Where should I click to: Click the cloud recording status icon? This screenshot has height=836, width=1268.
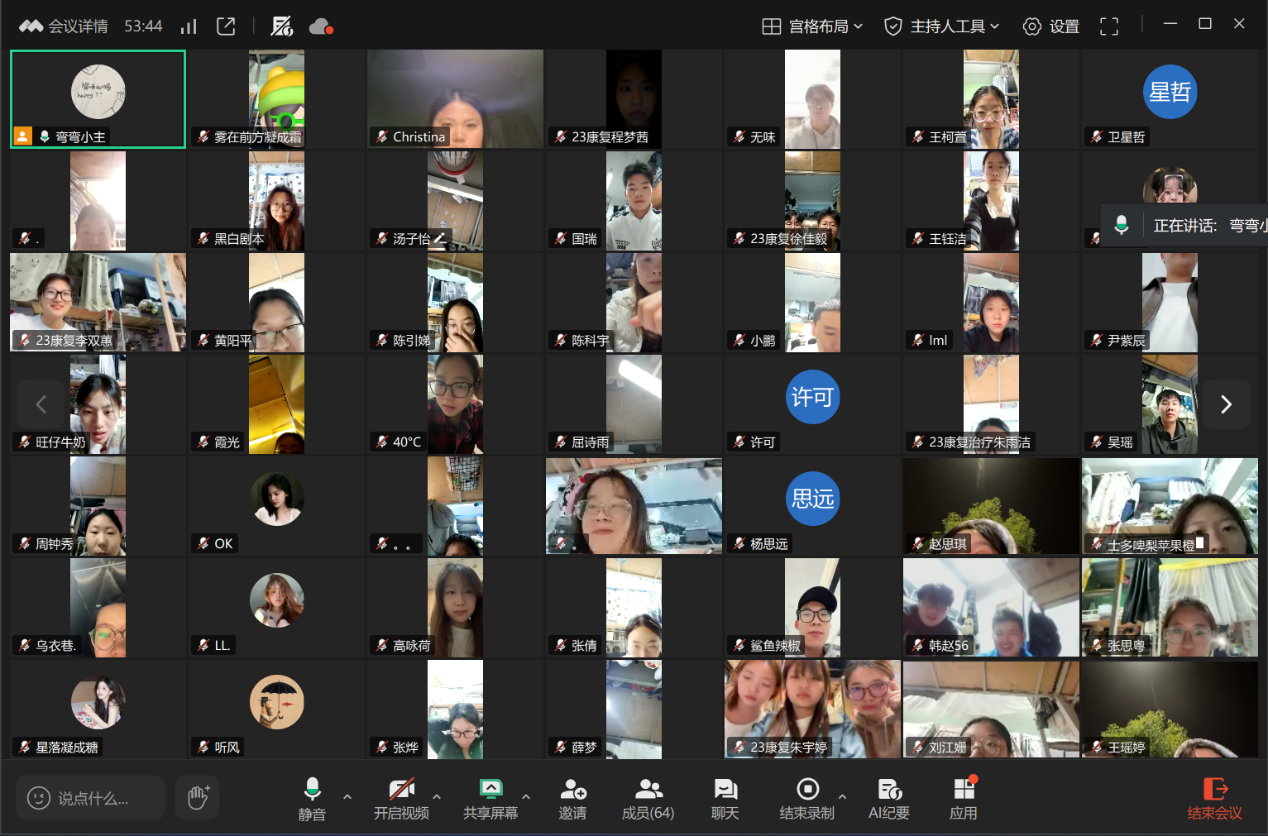coord(321,26)
